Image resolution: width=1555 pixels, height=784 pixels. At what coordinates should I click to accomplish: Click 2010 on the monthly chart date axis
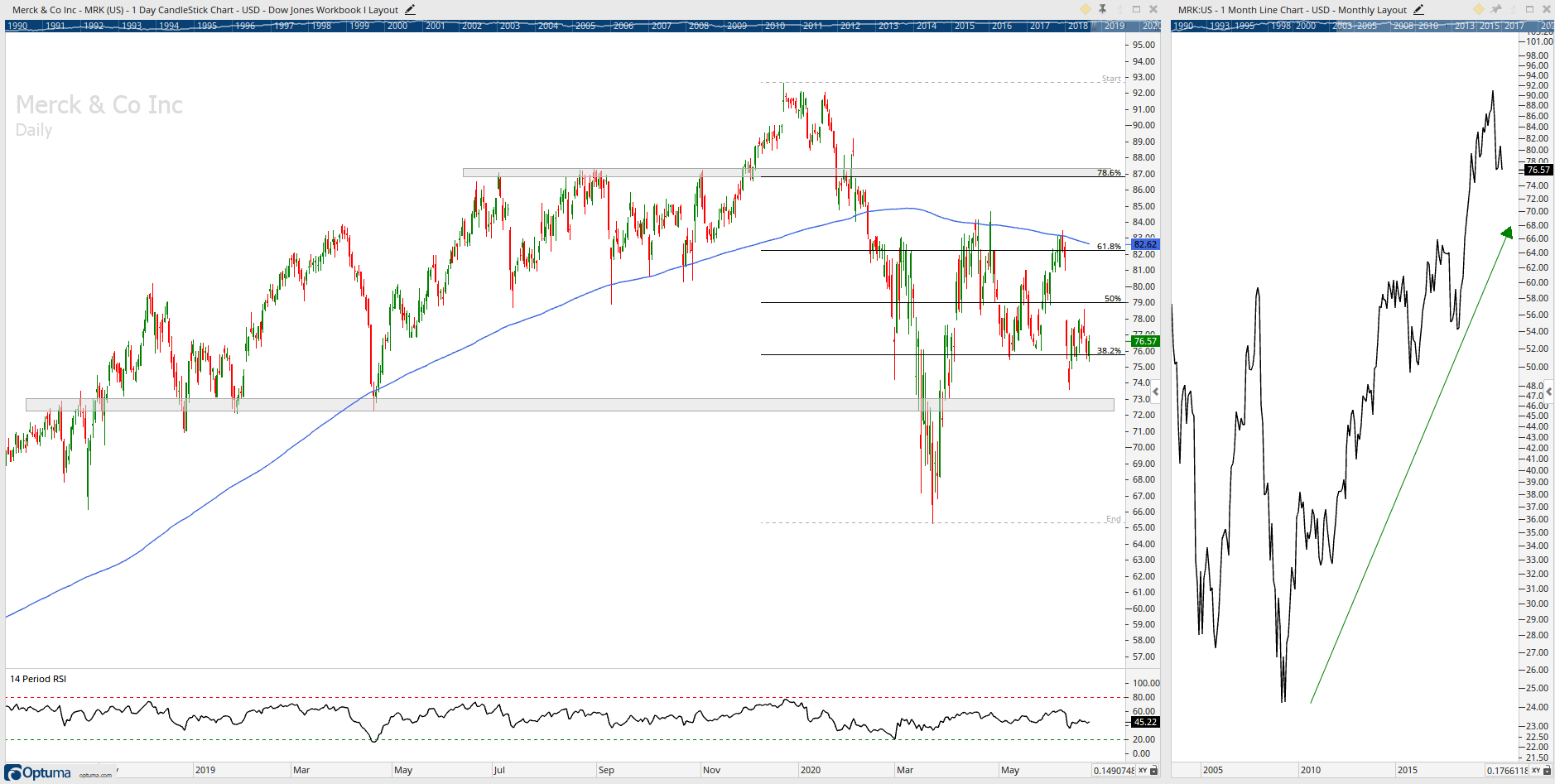click(1311, 770)
